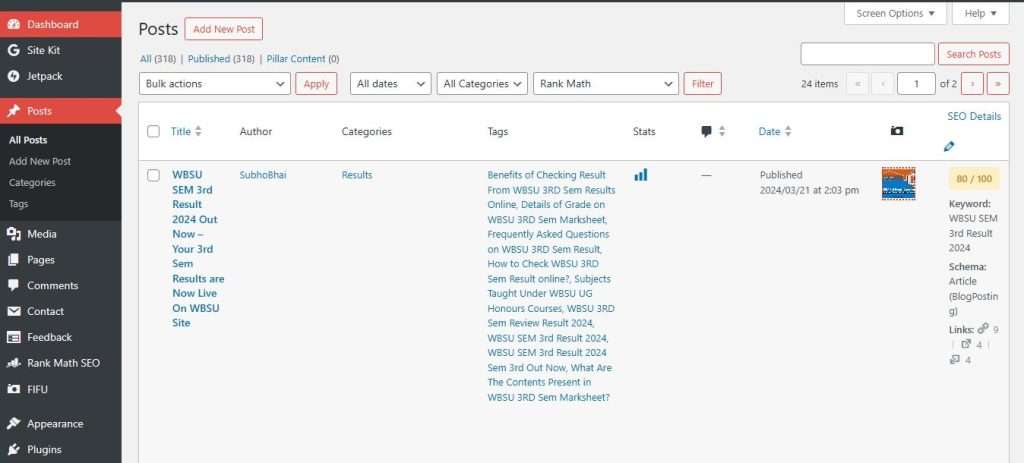Select all posts header checkbox
1024x463 pixels.
point(153,131)
